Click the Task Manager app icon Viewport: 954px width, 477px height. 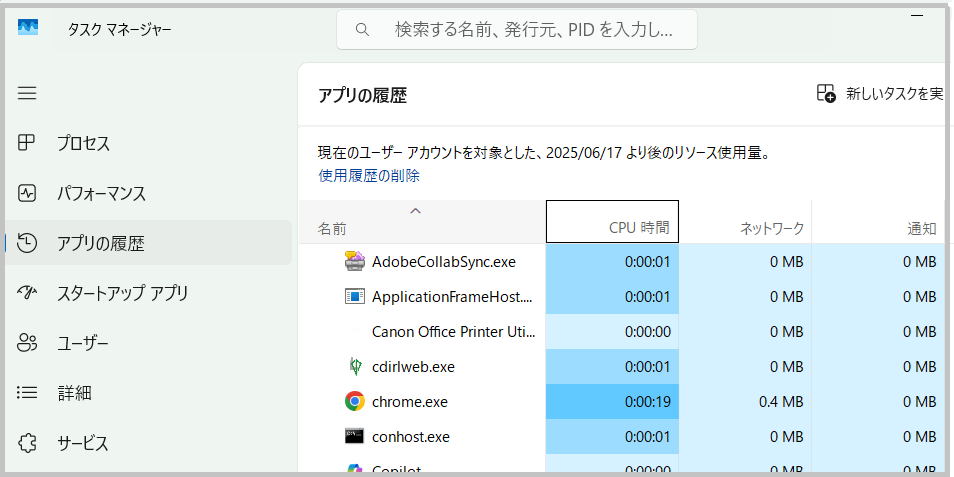click(28, 28)
